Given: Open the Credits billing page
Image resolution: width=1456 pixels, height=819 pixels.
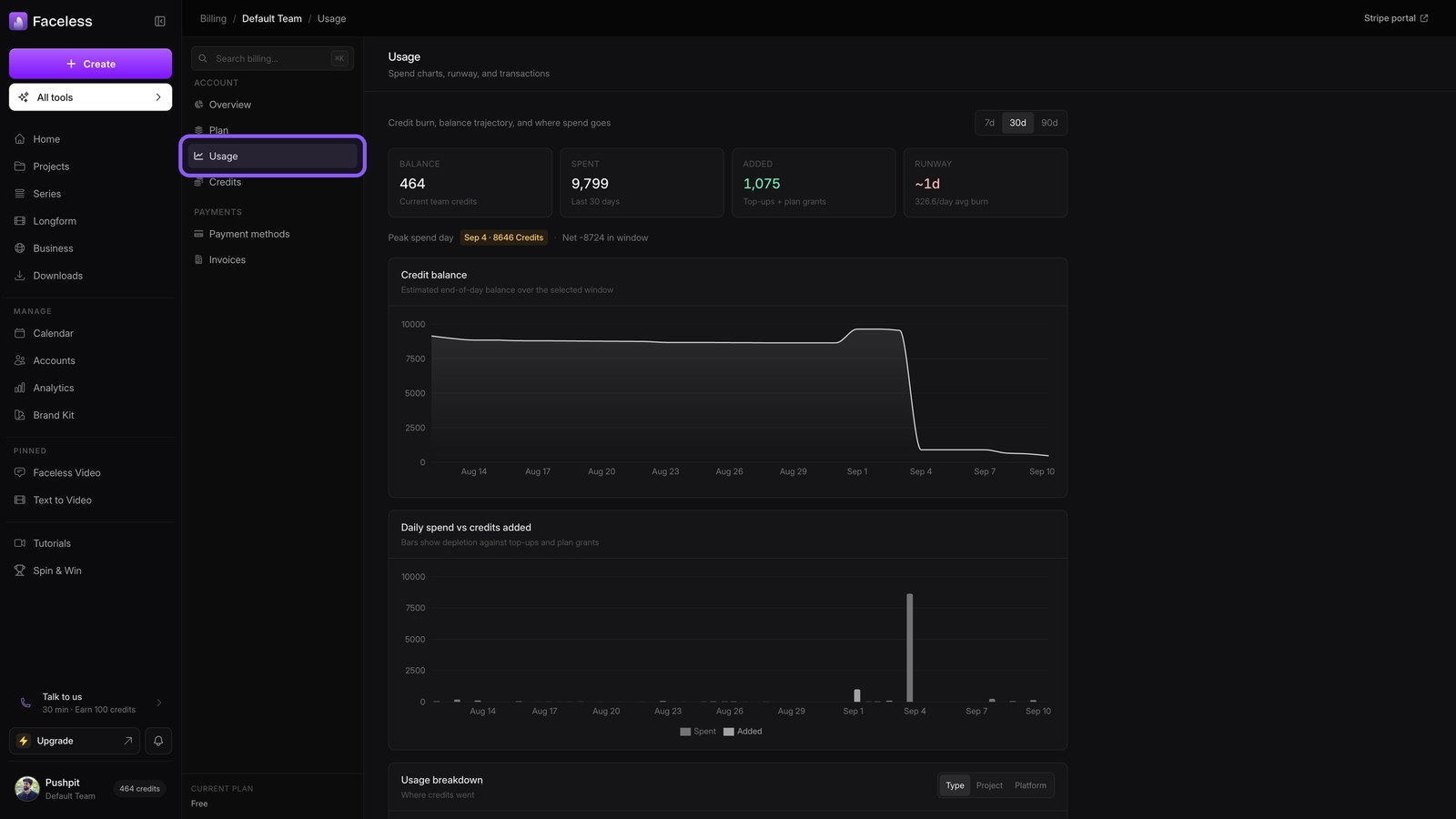Looking at the screenshot, I should (272, 182).
